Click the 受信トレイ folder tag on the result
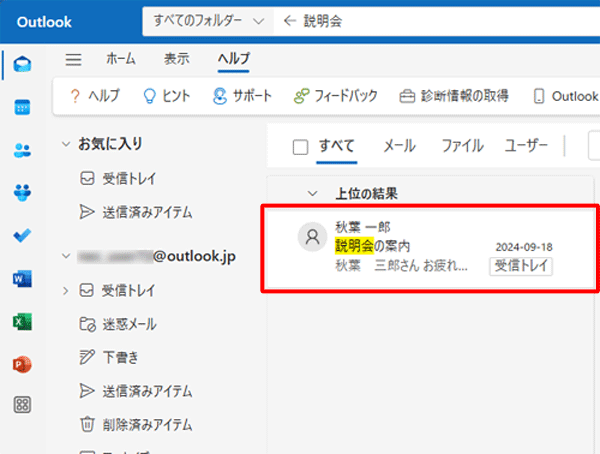The height and width of the screenshot is (454, 600). pyautogui.click(x=521, y=266)
